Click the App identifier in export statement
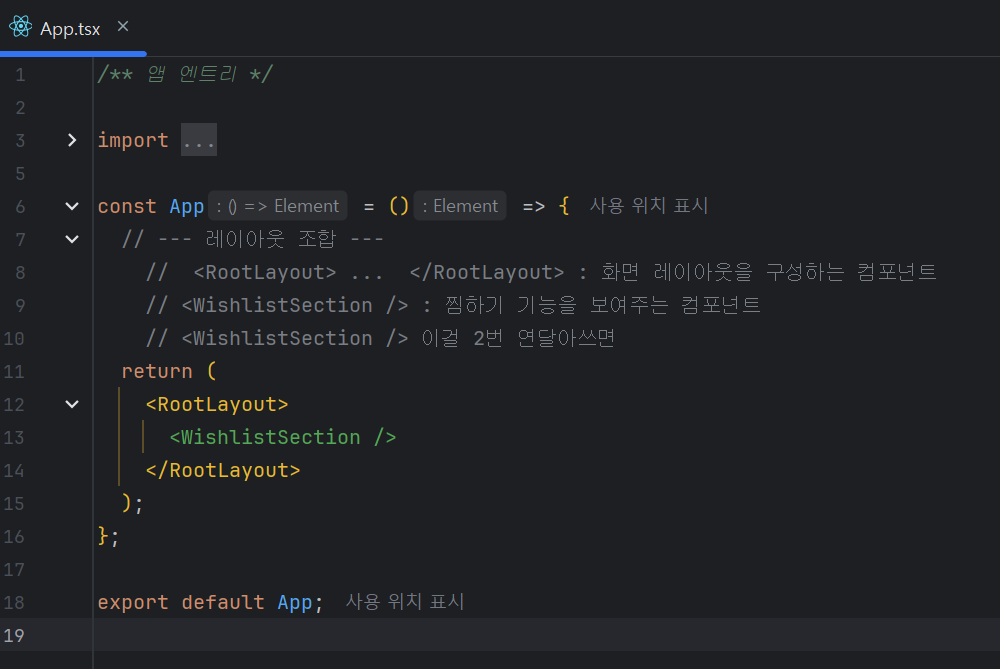1000x669 pixels. (295, 602)
